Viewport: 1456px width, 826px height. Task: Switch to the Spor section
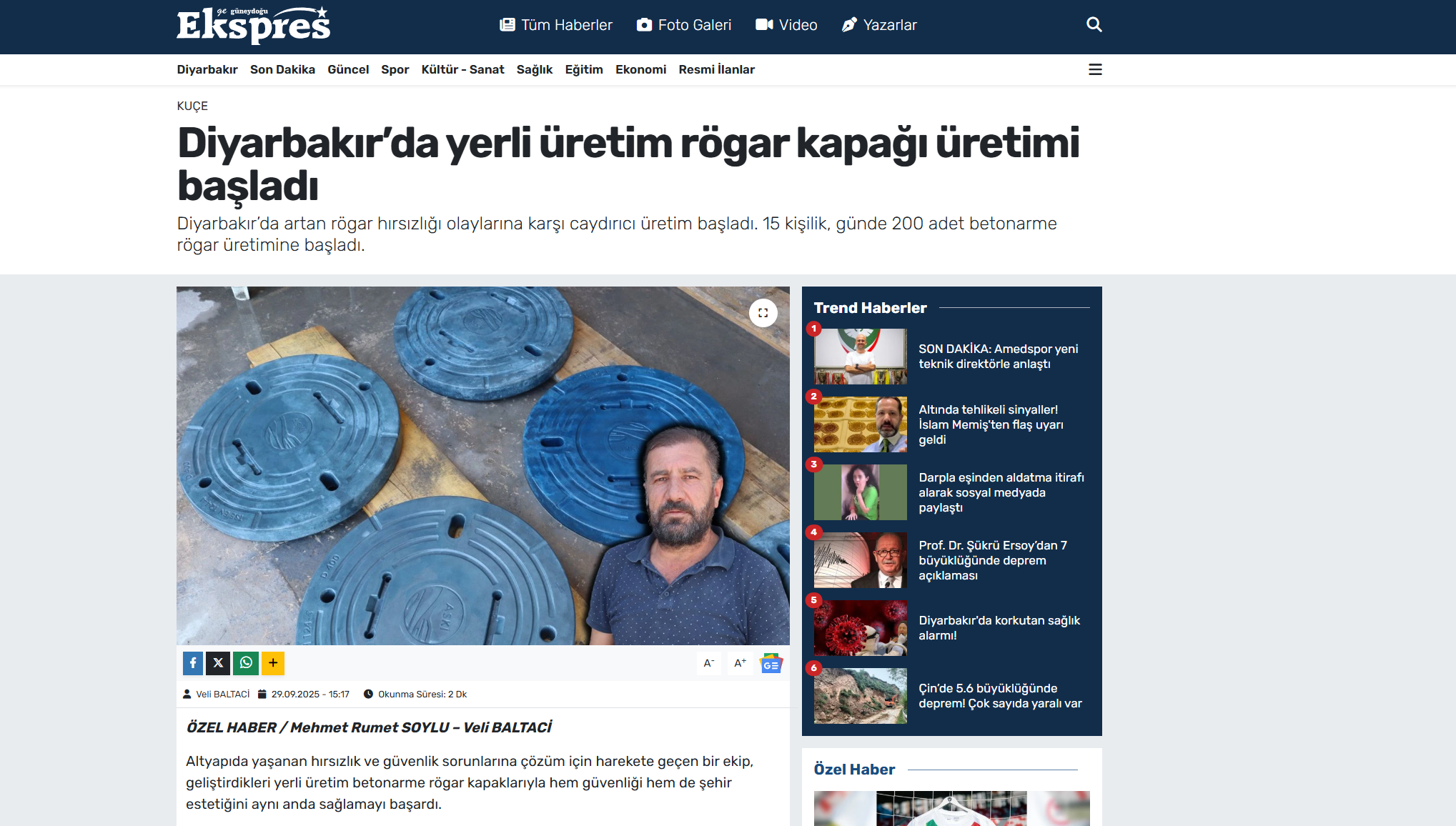395,69
